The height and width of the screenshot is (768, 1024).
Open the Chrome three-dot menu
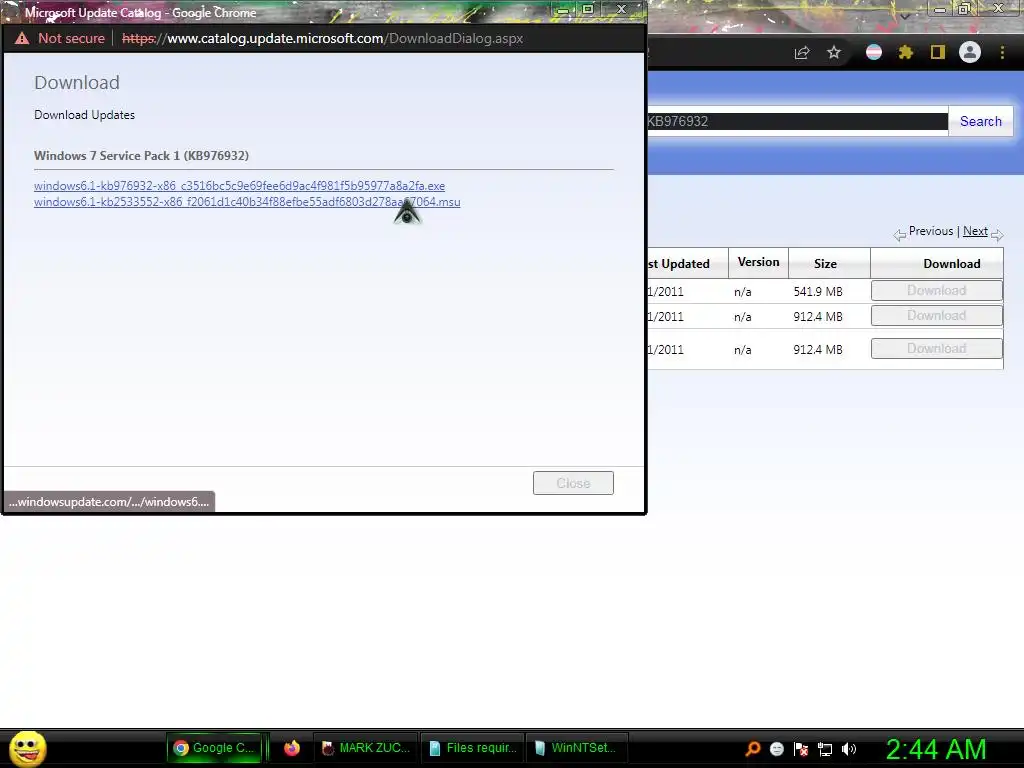click(1002, 53)
